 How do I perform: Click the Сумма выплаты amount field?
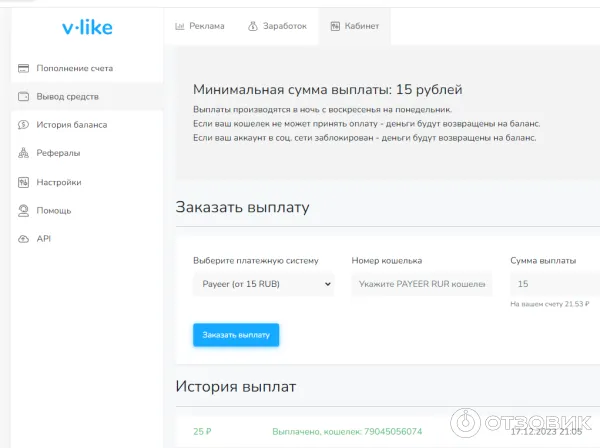[555, 284]
